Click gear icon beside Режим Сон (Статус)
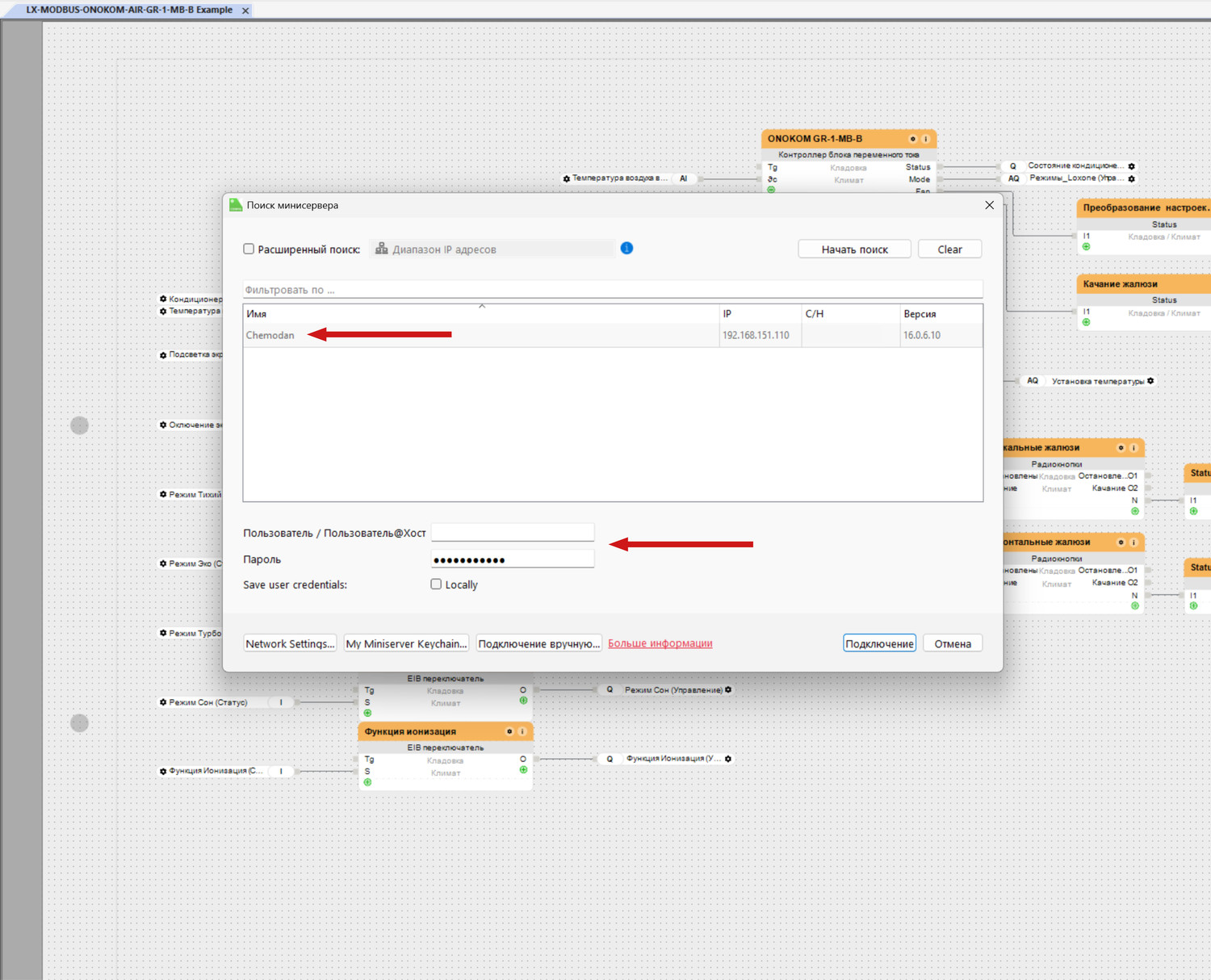Image resolution: width=1211 pixels, height=980 pixels. pos(163,702)
